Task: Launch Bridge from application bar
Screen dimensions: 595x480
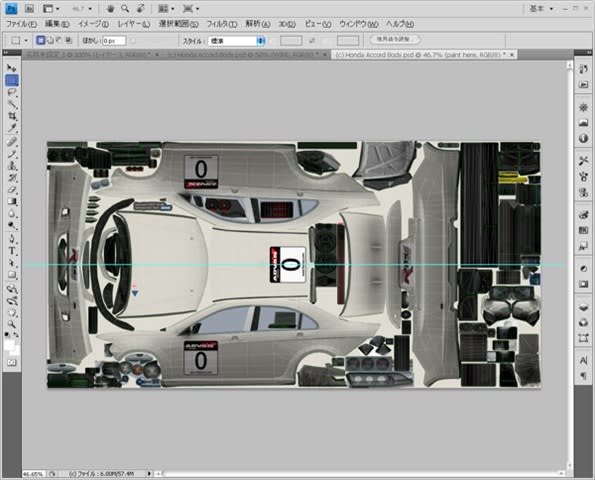Action: tap(29, 8)
